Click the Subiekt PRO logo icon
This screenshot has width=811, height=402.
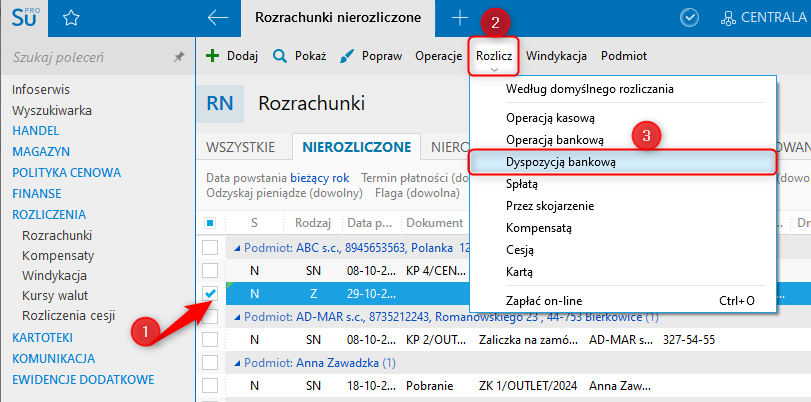click(24, 18)
